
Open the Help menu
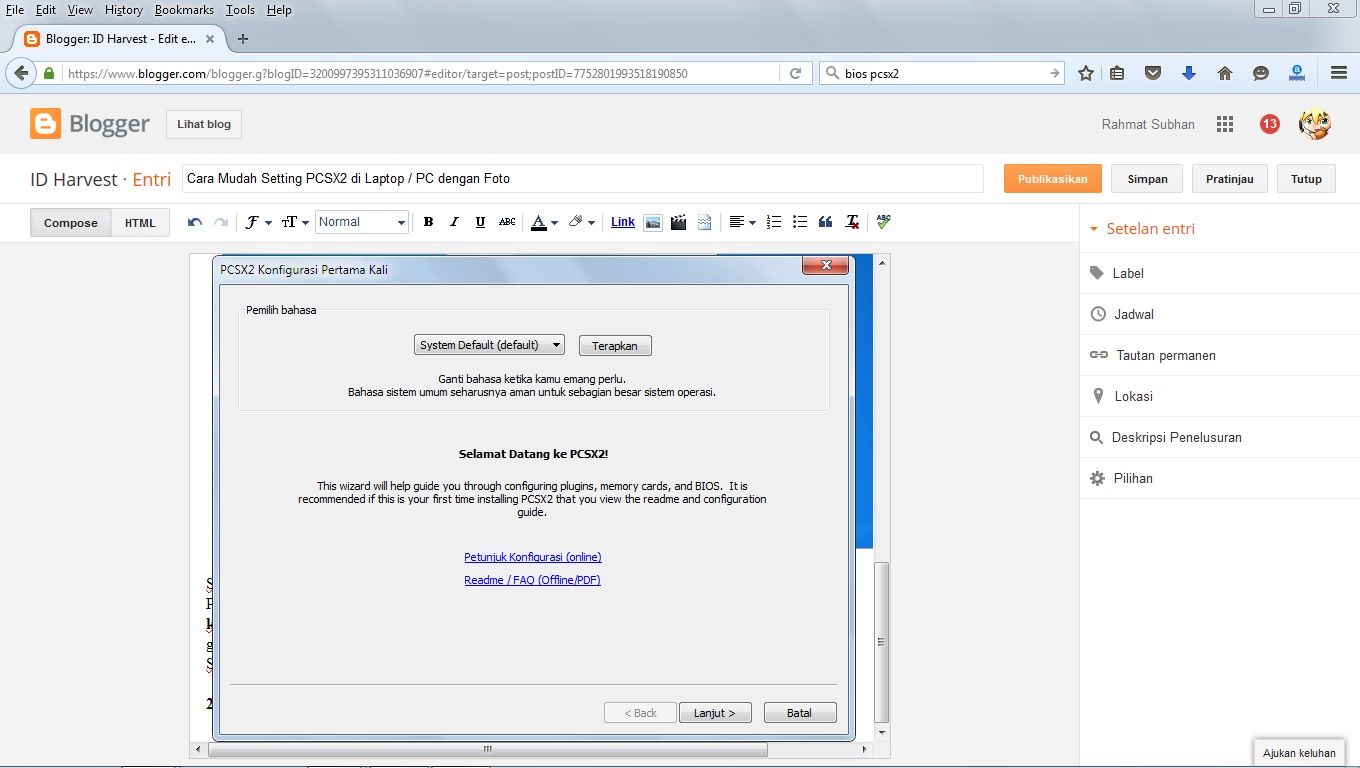pyautogui.click(x=279, y=9)
